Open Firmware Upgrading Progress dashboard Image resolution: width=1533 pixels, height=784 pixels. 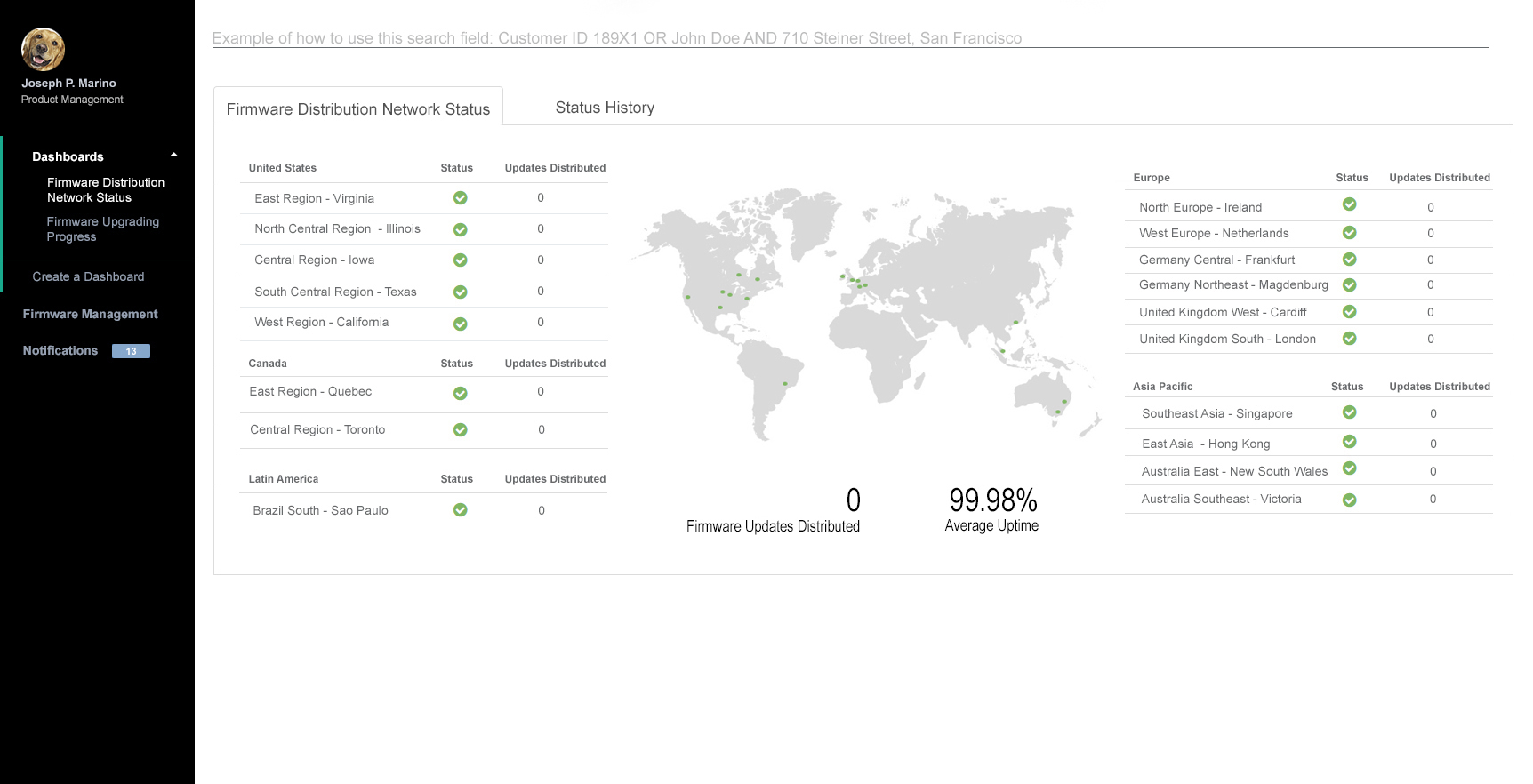point(103,229)
